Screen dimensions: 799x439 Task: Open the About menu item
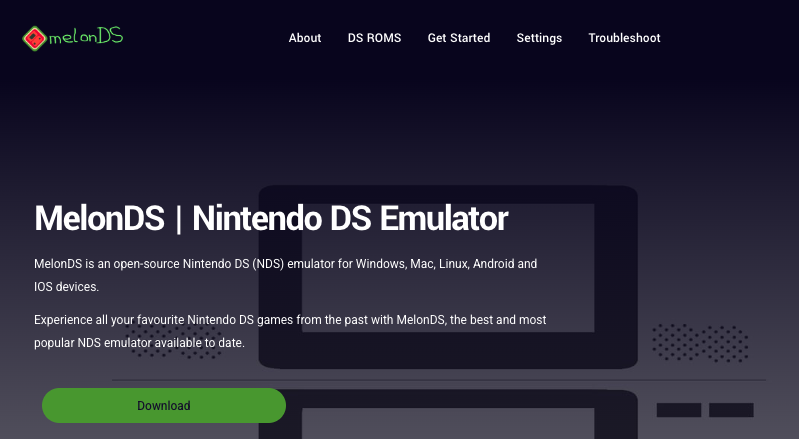(x=305, y=38)
